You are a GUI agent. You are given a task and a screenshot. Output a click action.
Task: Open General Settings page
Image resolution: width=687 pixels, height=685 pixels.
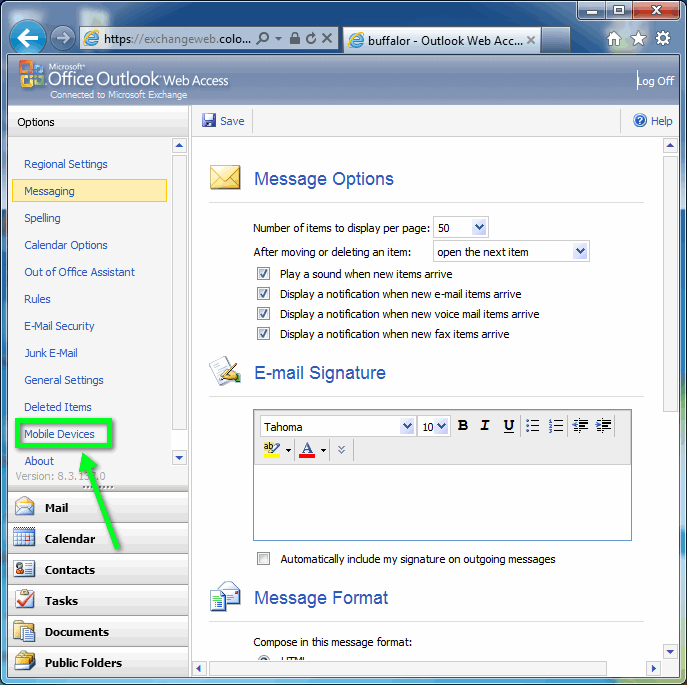pos(64,380)
